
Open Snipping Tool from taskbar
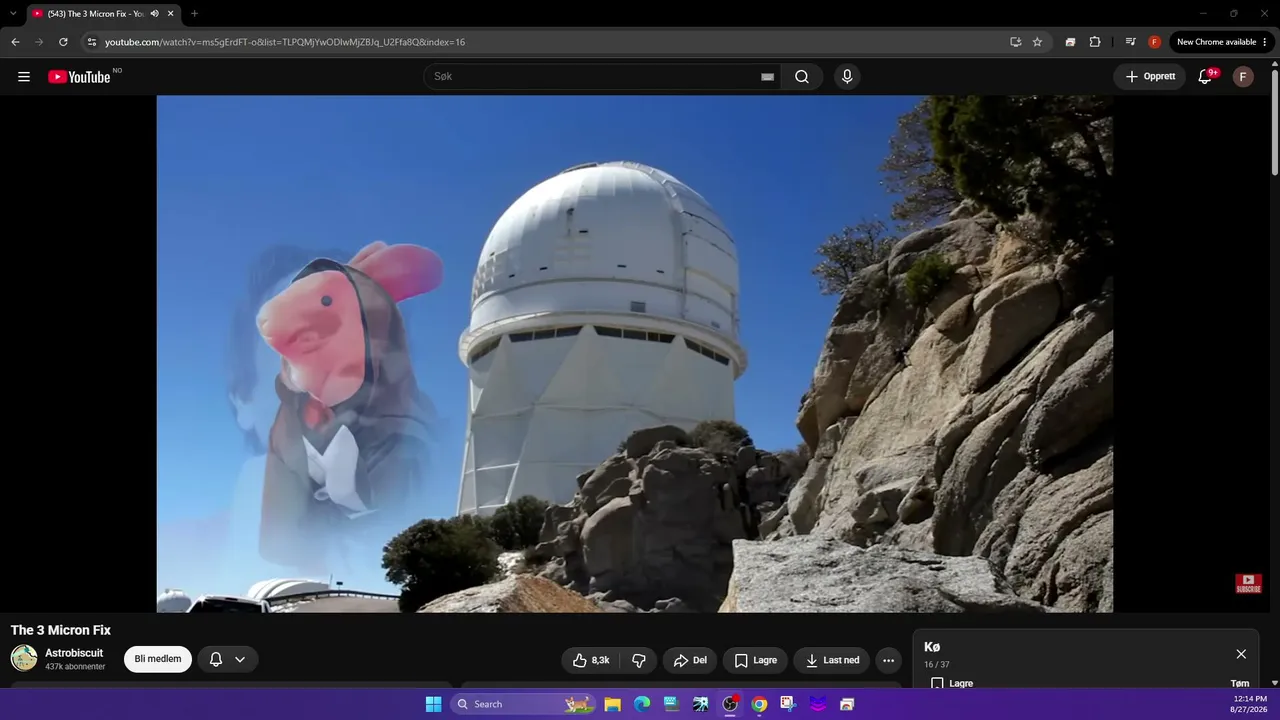tap(788, 704)
